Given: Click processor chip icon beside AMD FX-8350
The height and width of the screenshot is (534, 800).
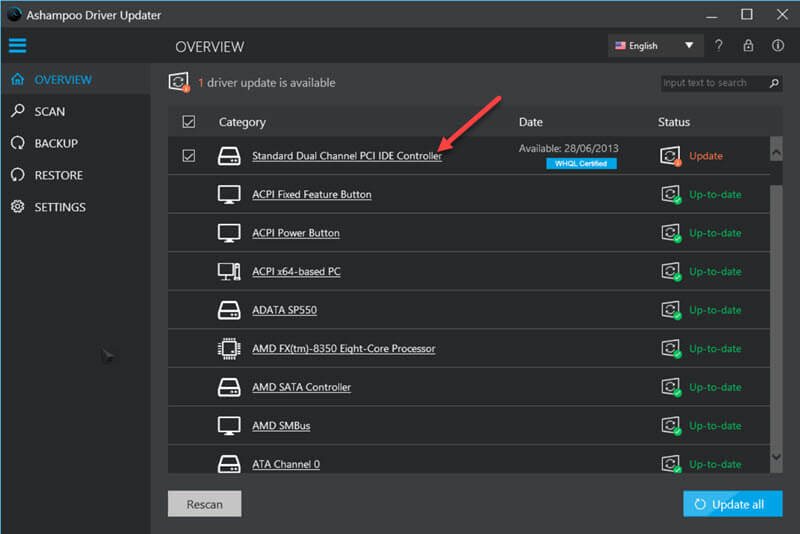Looking at the screenshot, I should pos(229,348).
